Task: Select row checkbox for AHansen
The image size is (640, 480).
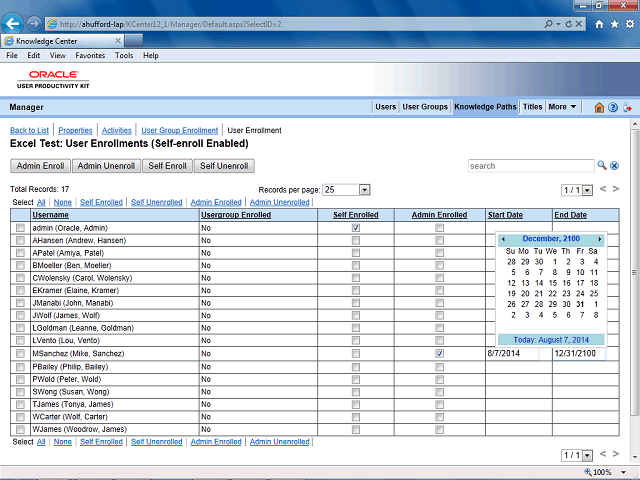Action: tap(20, 240)
